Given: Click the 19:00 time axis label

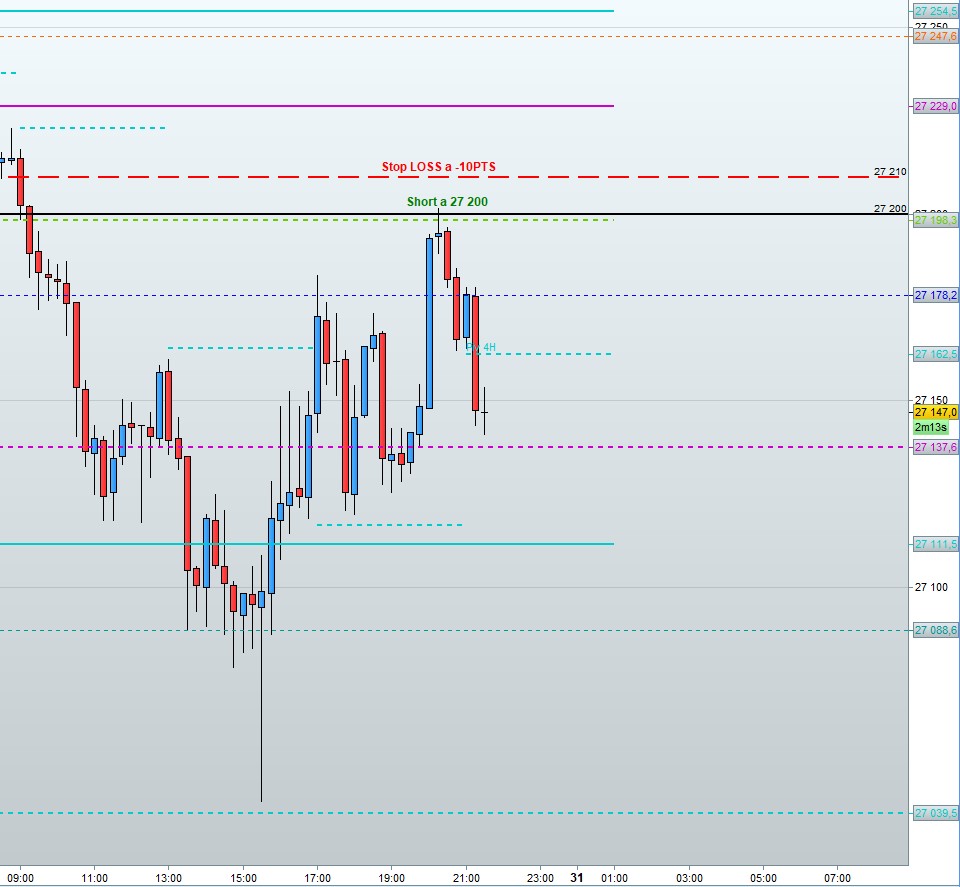Looking at the screenshot, I should click(391, 878).
